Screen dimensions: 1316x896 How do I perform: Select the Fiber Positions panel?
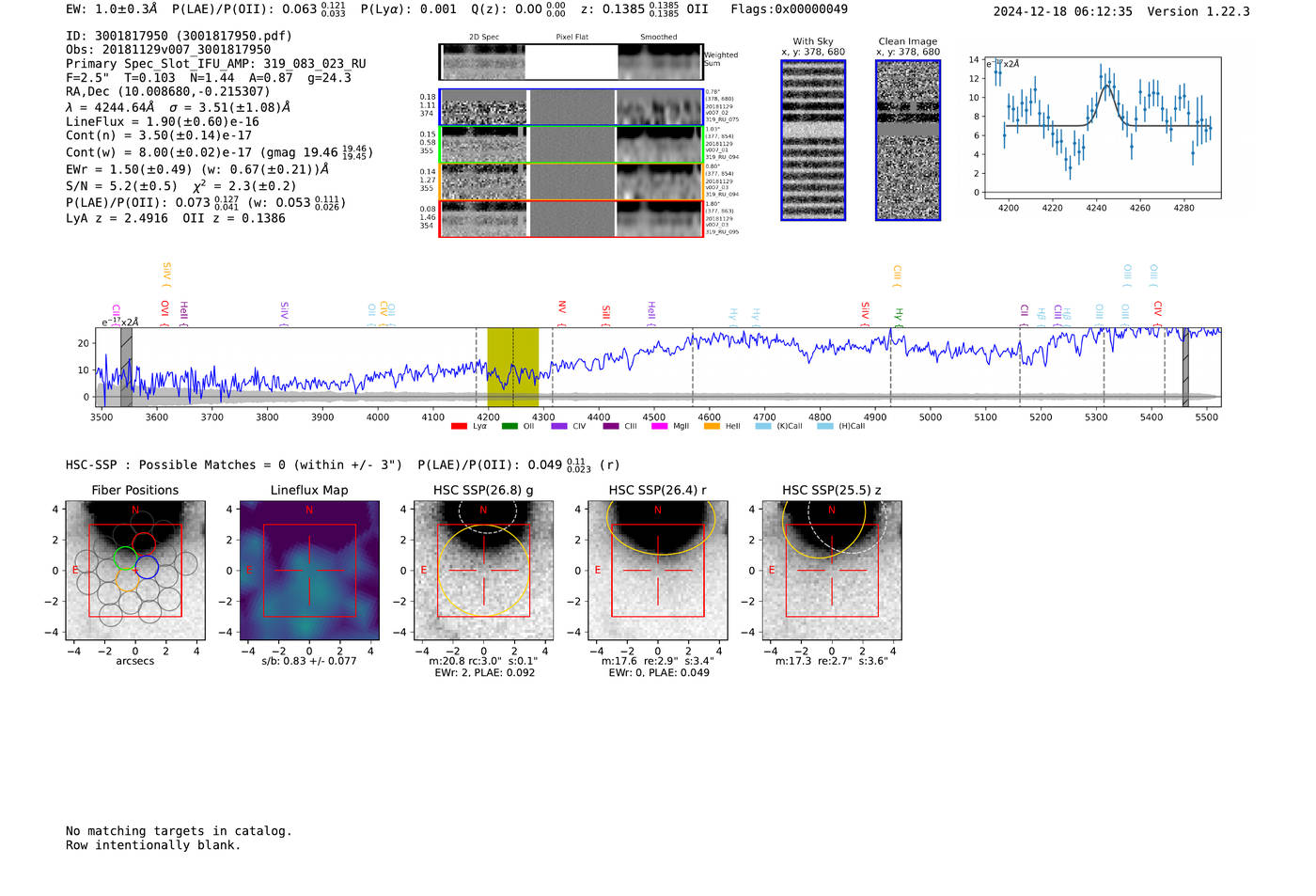135,571
